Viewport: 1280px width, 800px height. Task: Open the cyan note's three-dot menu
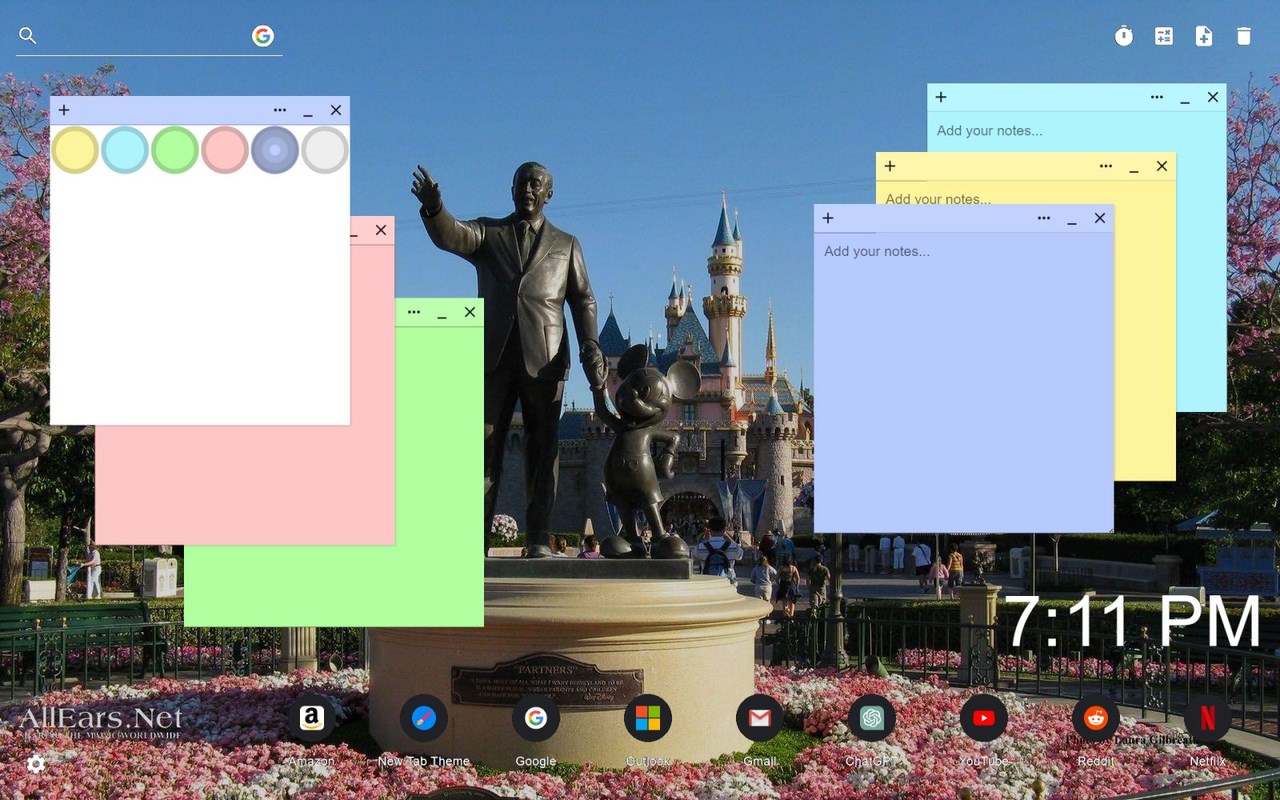point(1157,97)
